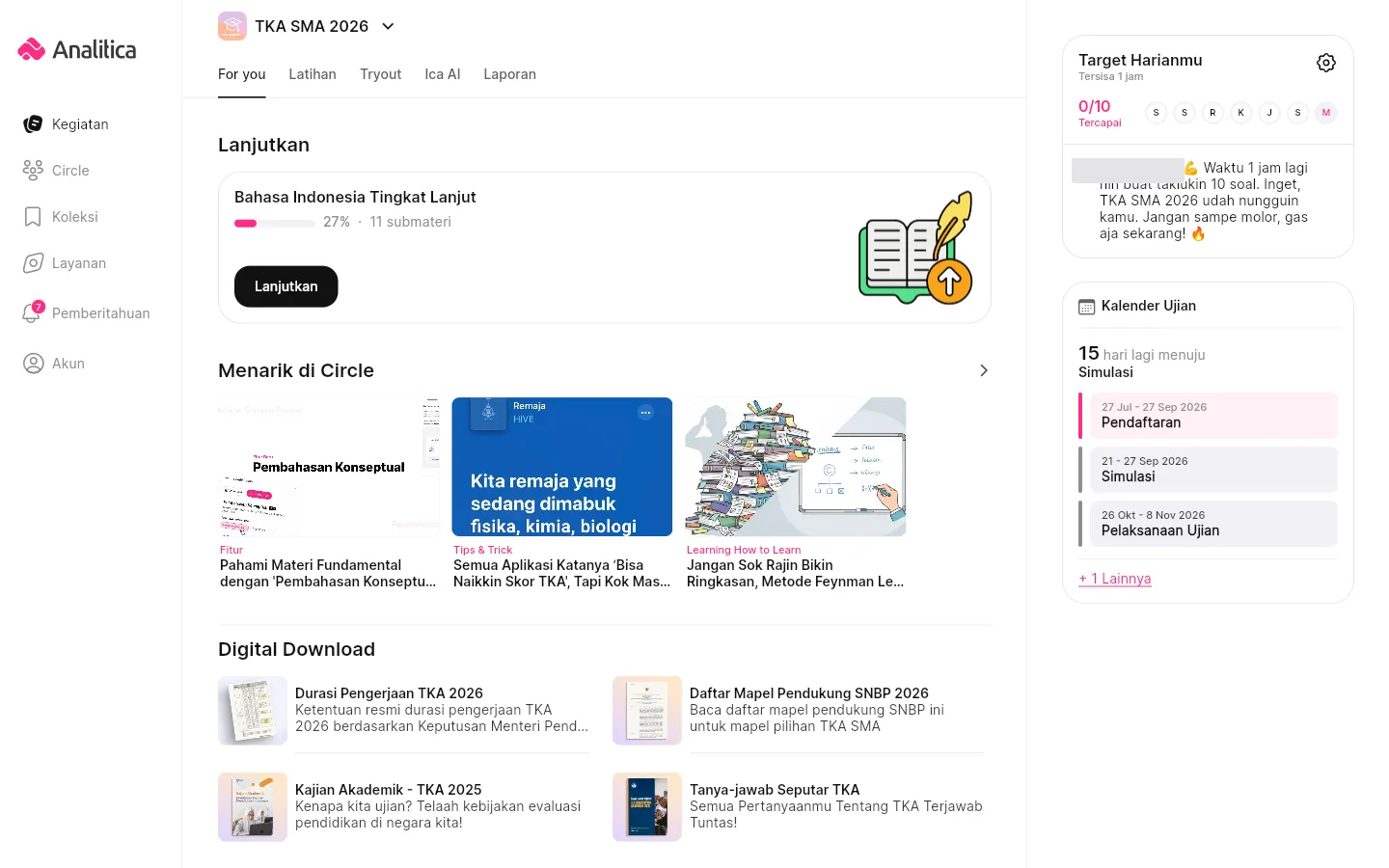Select the R day circle

click(1212, 113)
